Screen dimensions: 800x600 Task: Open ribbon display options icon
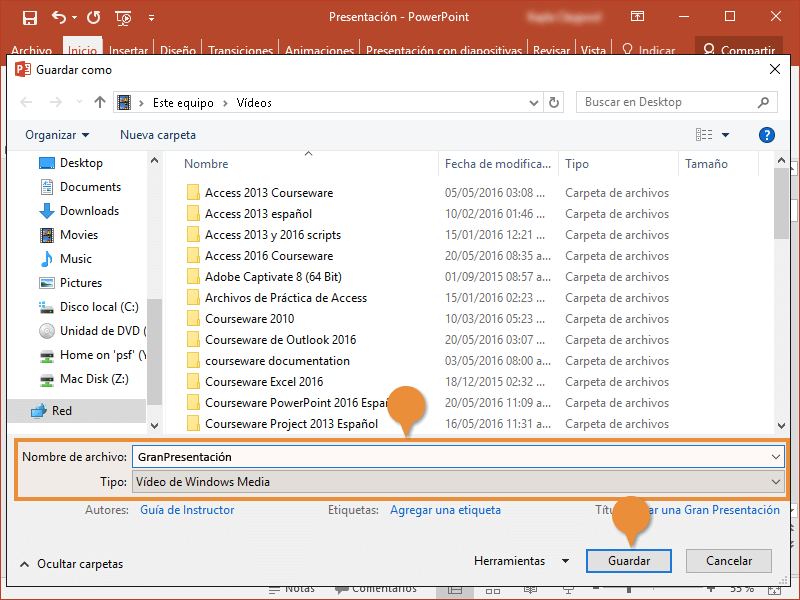(637, 16)
